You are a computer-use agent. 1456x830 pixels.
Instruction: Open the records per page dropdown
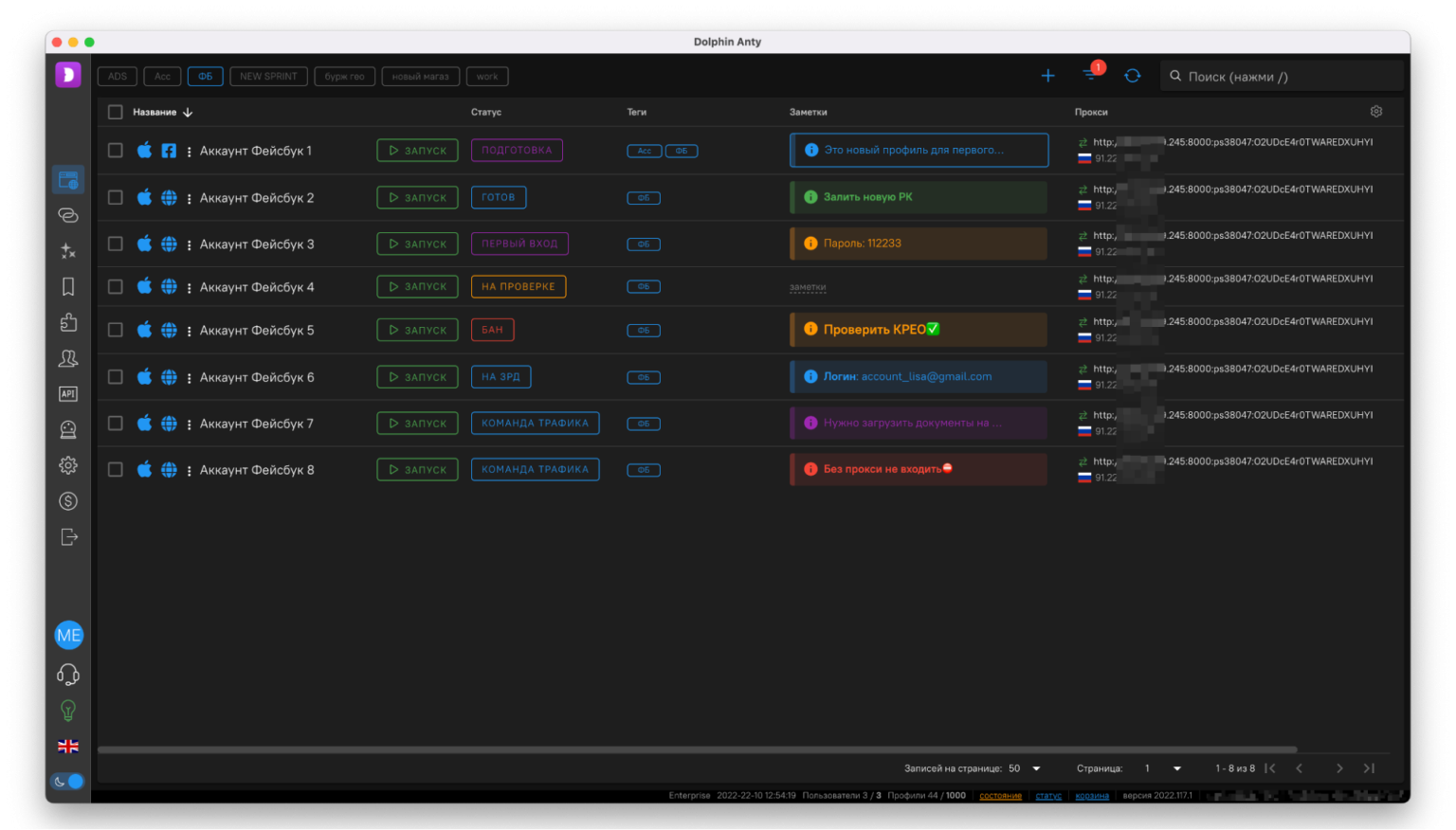tap(1025, 768)
